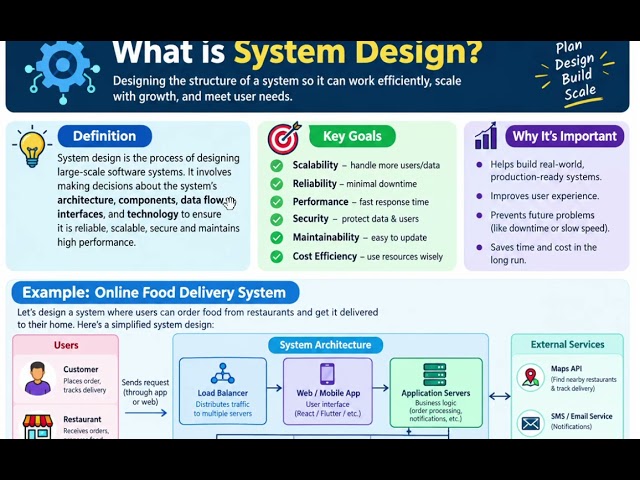The height and width of the screenshot is (480, 640).
Task: Click the External Services panel header
Action: pyautogui.click(x=567, y=344)
